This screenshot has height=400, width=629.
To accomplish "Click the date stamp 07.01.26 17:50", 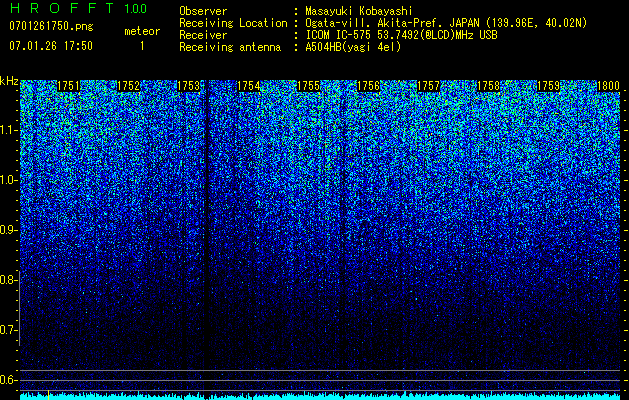I will point(51,46).
